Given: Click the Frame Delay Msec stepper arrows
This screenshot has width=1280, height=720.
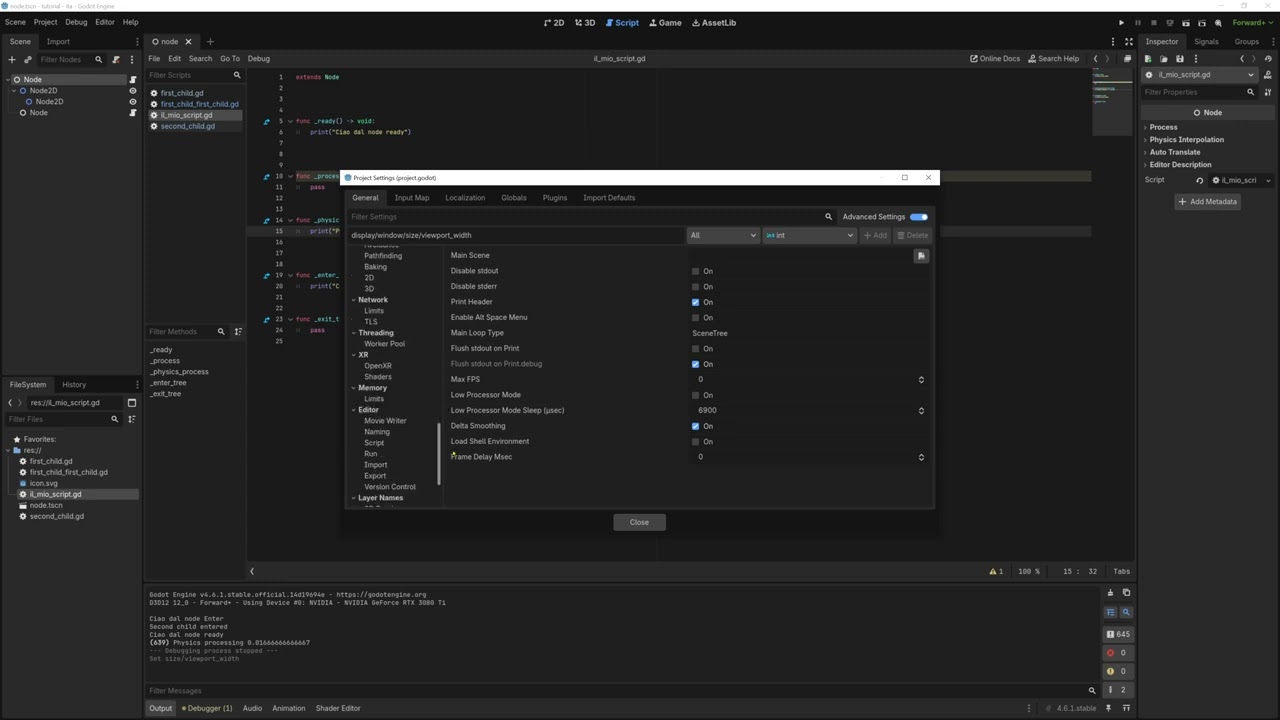Looking at the screenshot, I should [921, 457].
